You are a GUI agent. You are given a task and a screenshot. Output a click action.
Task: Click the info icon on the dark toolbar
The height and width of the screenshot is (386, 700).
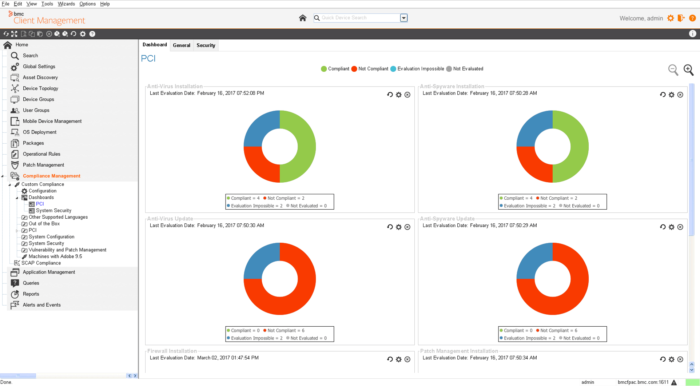[x=692, y=33]
